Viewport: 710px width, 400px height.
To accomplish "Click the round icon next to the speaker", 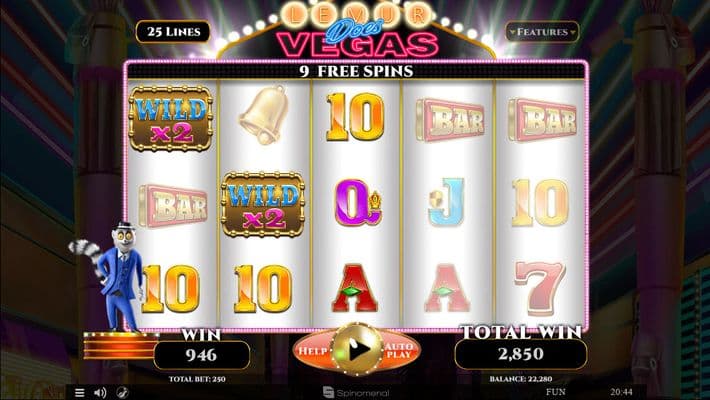I will point(122,392).
